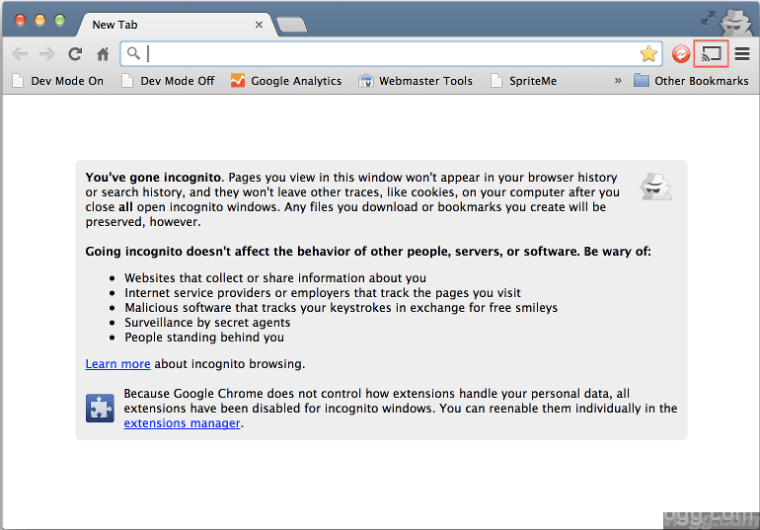Open a new tab with the blank tab button
The width and height of the screenshot is (760, 530).
coord(291,25)
